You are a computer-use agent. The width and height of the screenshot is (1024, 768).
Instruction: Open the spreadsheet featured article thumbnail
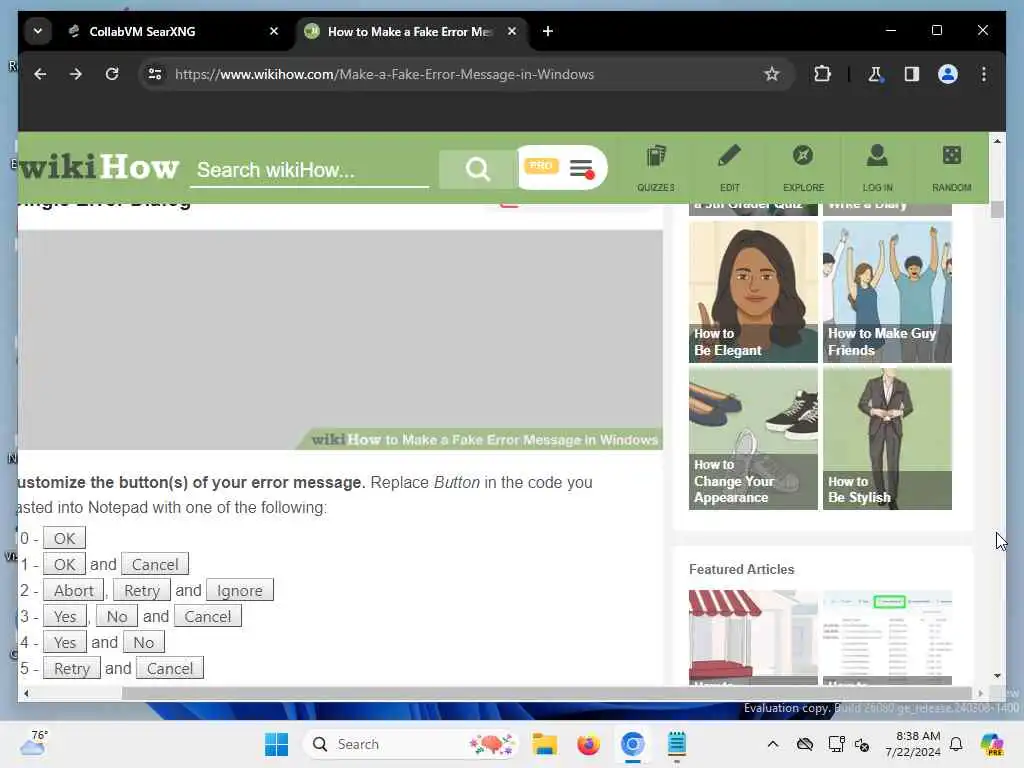887,637
